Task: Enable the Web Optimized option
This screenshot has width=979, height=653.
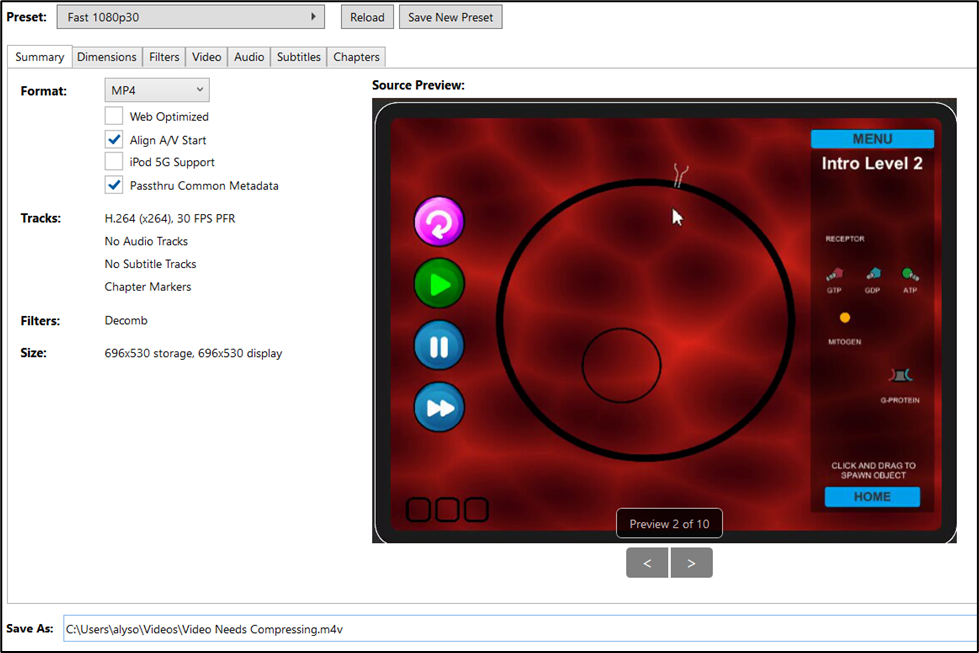Action: tap(114, 116)
